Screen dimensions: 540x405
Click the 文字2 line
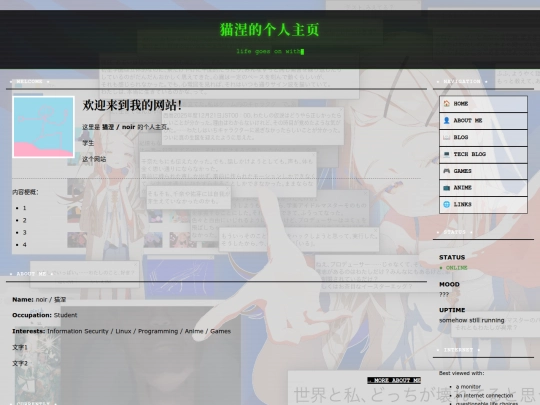[20, 363]
